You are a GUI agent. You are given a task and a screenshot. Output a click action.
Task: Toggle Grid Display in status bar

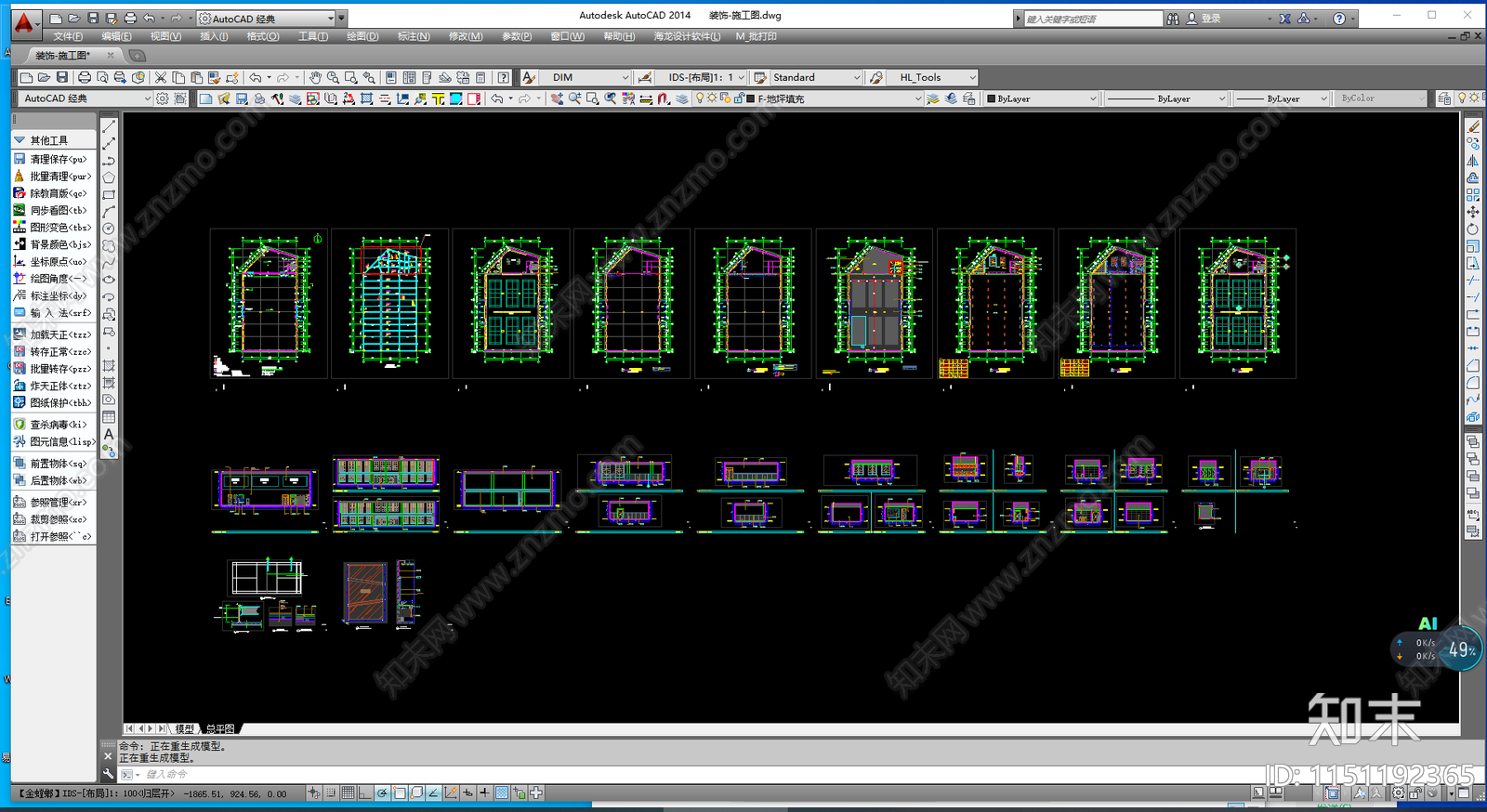(x=348, y=792)
